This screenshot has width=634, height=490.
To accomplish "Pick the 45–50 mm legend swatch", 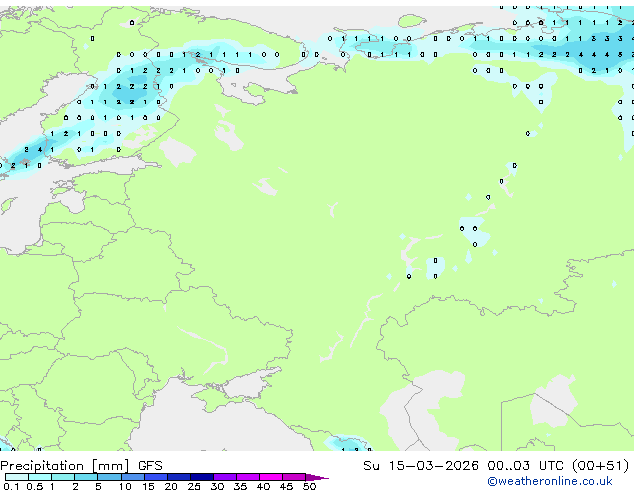I will (x=294, y=477).
